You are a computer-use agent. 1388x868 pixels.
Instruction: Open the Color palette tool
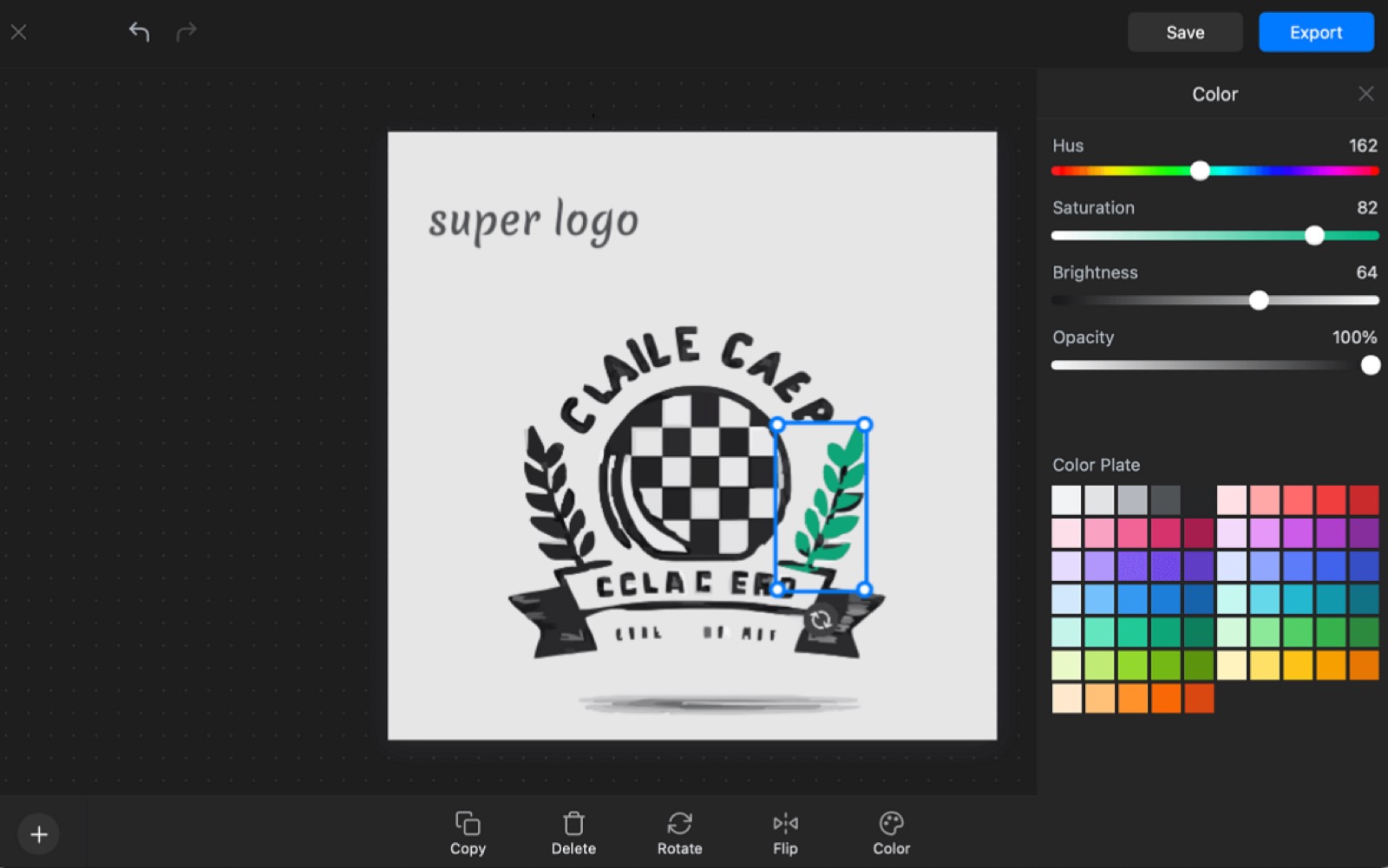pyautogui.click(x=892, y=833)
